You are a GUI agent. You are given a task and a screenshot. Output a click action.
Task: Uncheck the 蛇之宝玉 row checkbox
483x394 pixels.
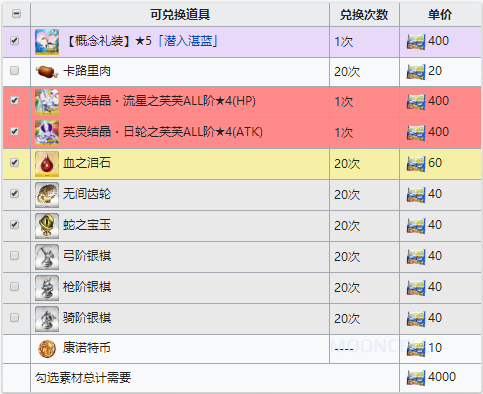(x=14, y=224)
